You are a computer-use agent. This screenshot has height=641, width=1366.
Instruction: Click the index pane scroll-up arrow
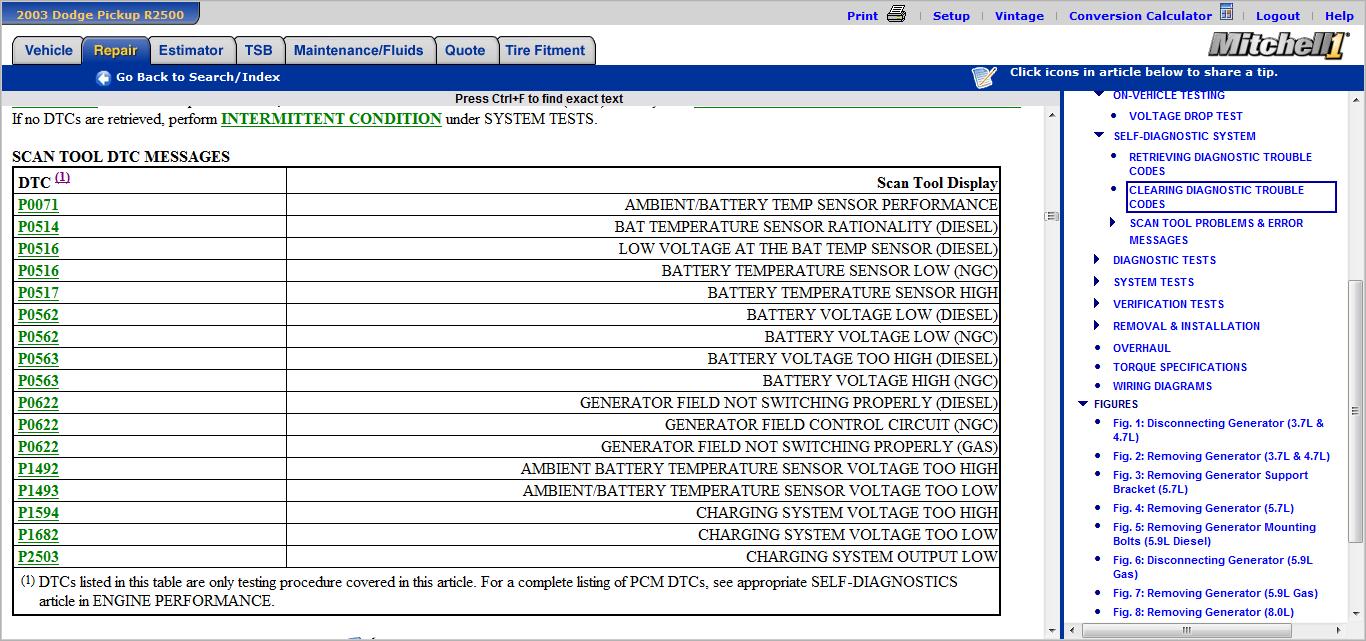pos(1356,100)
